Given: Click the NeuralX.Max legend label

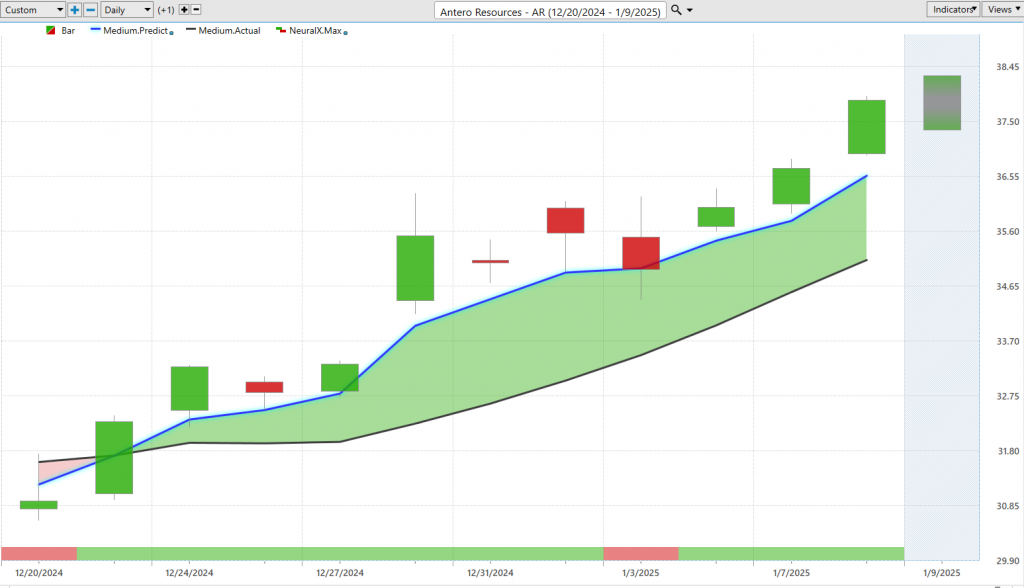Looking at the screenshot, I should pos(315,31).
